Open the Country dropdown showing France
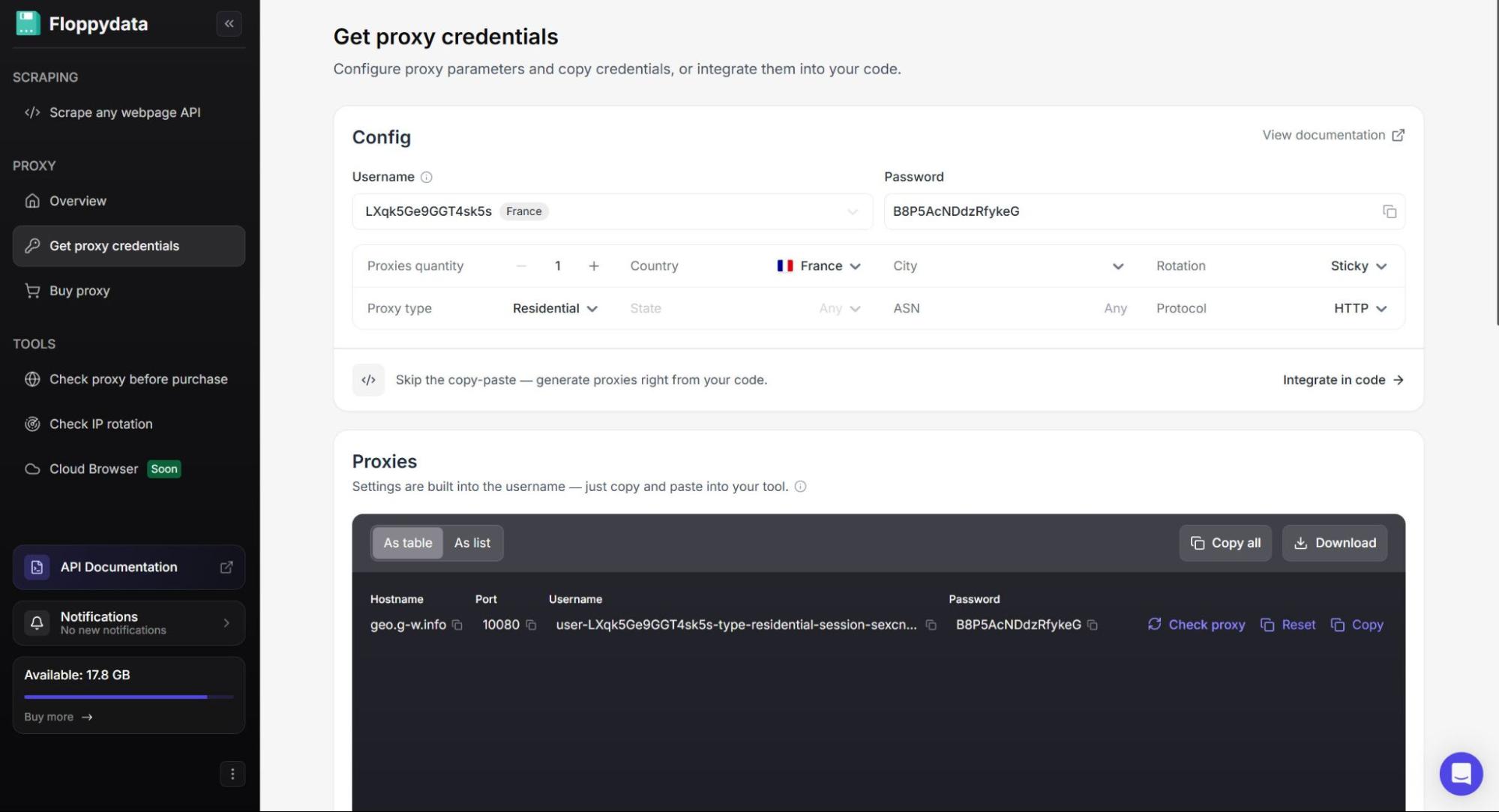Viewport: 1499px width, 812px height. (x=819, y=266)
